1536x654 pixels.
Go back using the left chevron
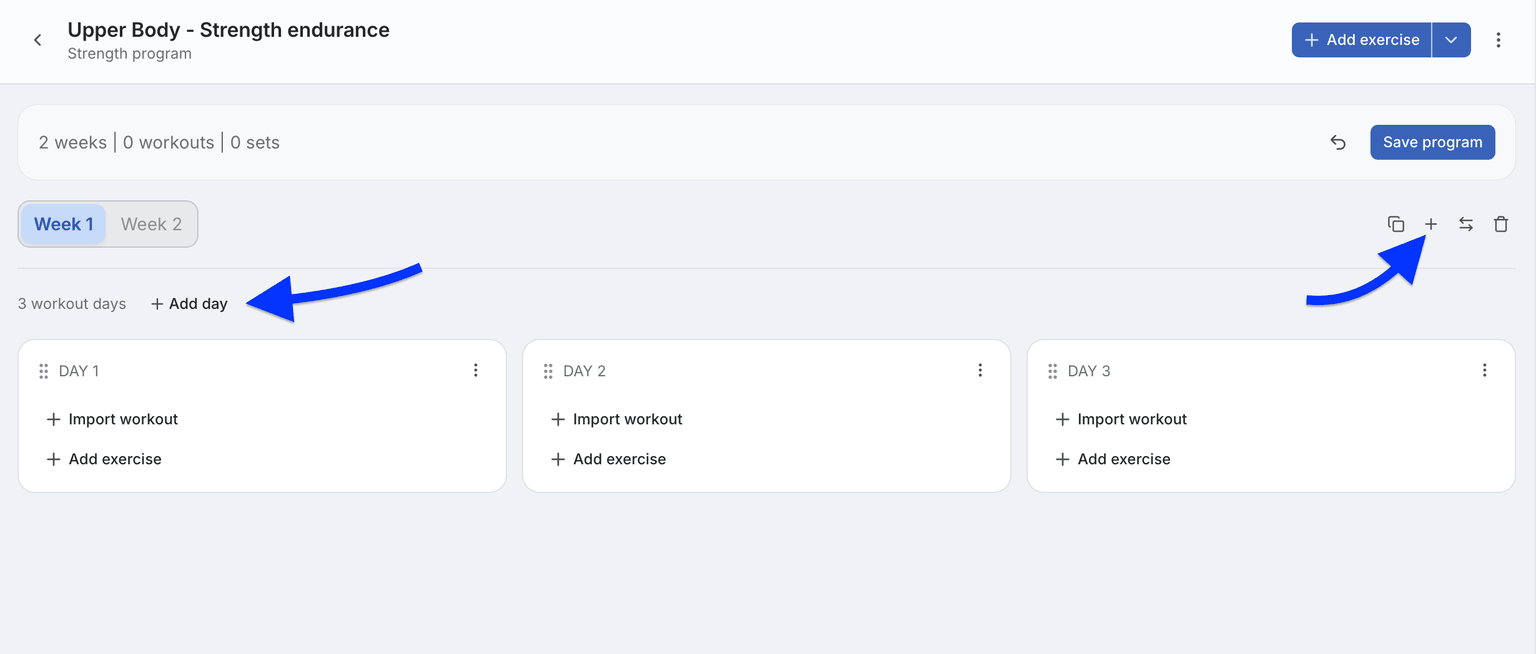[x=38, y=40]
